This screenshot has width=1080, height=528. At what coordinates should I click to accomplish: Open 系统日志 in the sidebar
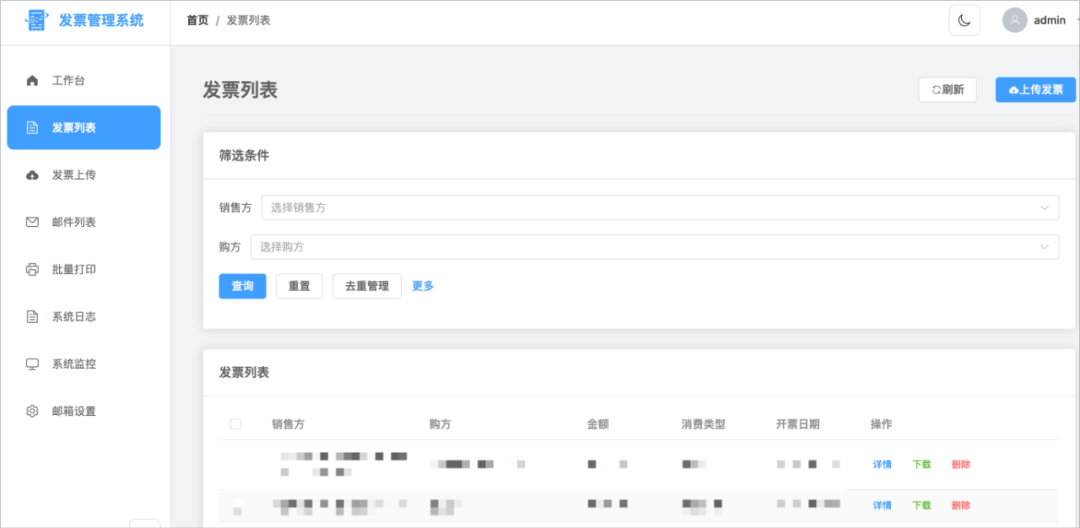tap(84, 317)
